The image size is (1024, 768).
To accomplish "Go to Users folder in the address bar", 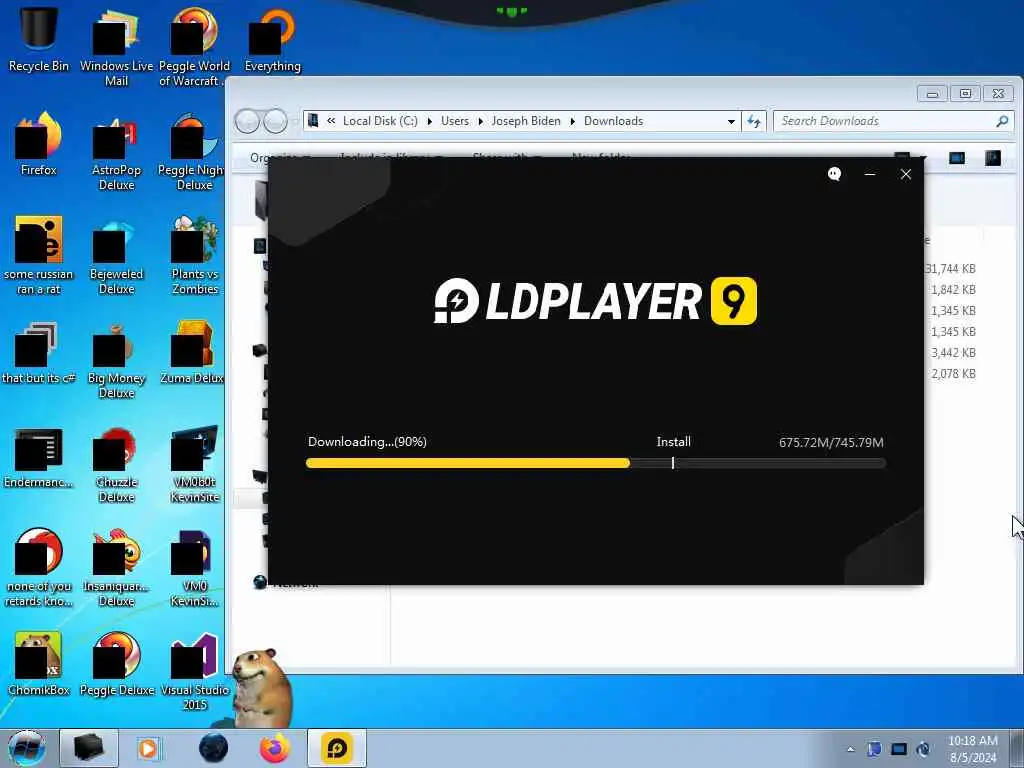I will coord(455,121).
